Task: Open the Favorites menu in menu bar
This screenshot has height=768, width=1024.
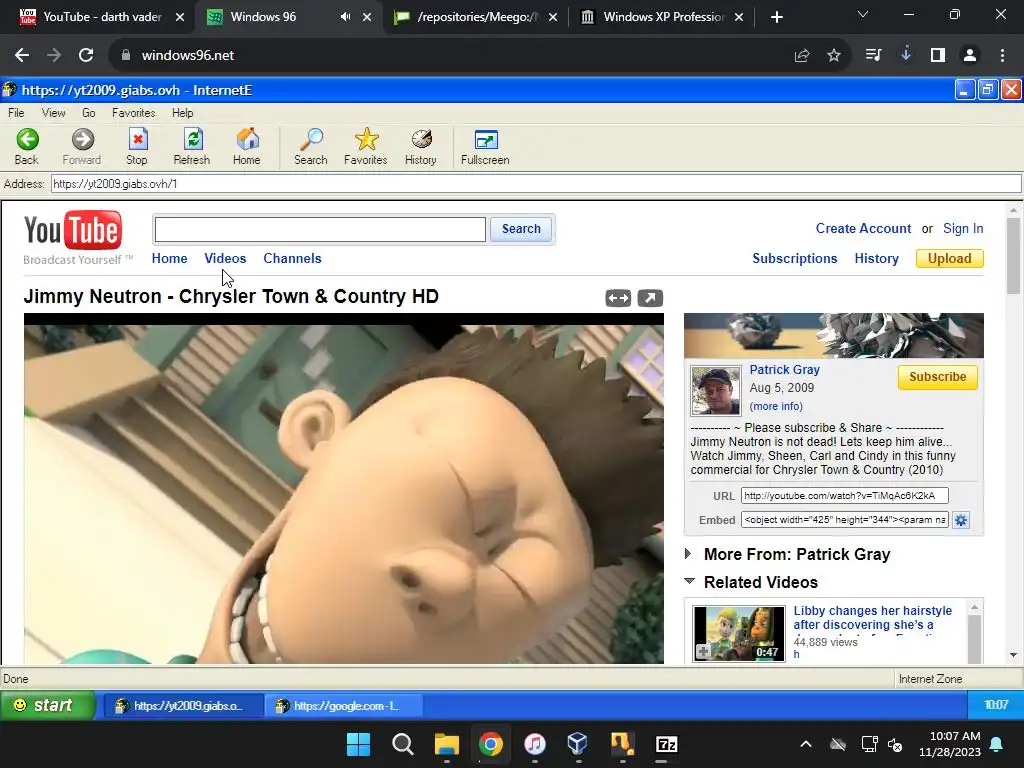Action: click(134, 113)
